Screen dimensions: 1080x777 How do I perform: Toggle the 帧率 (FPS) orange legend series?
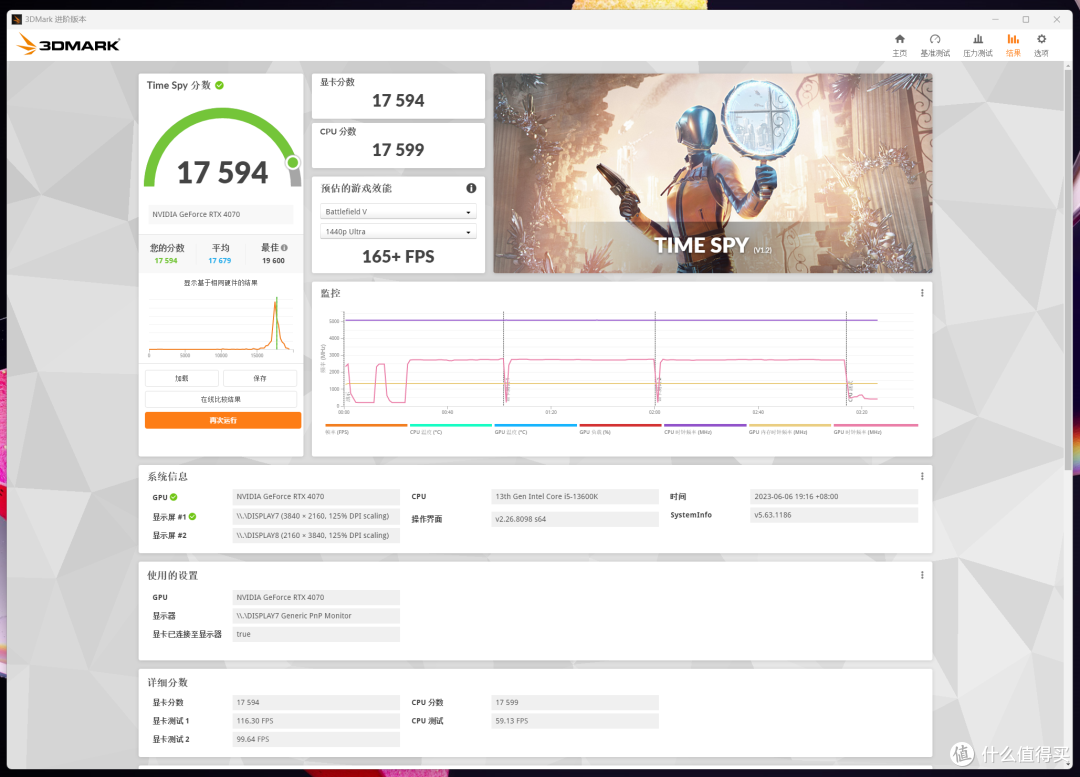pyautogui.click(x=366, y=429)
